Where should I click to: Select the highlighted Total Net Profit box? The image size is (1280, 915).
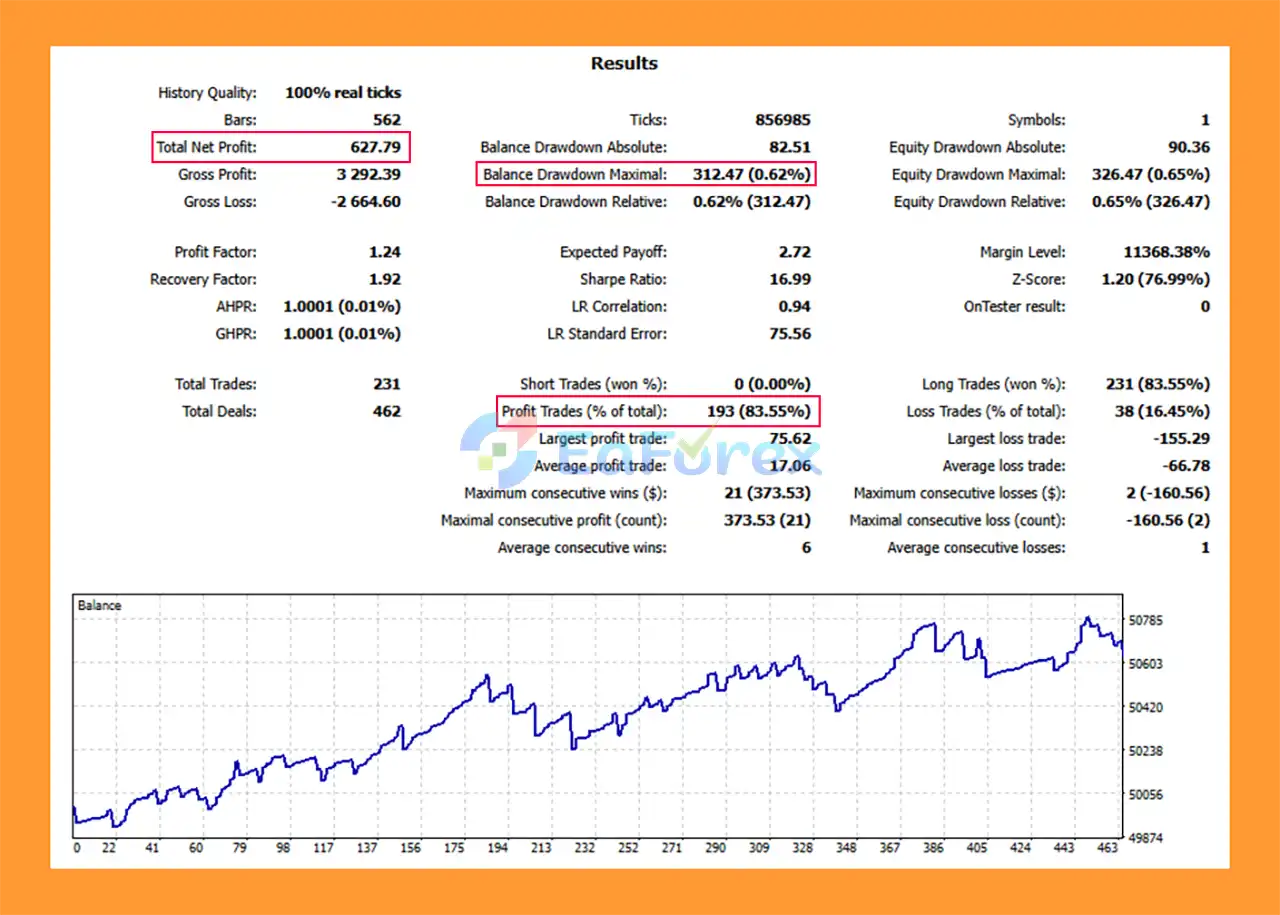pos(280,147)
